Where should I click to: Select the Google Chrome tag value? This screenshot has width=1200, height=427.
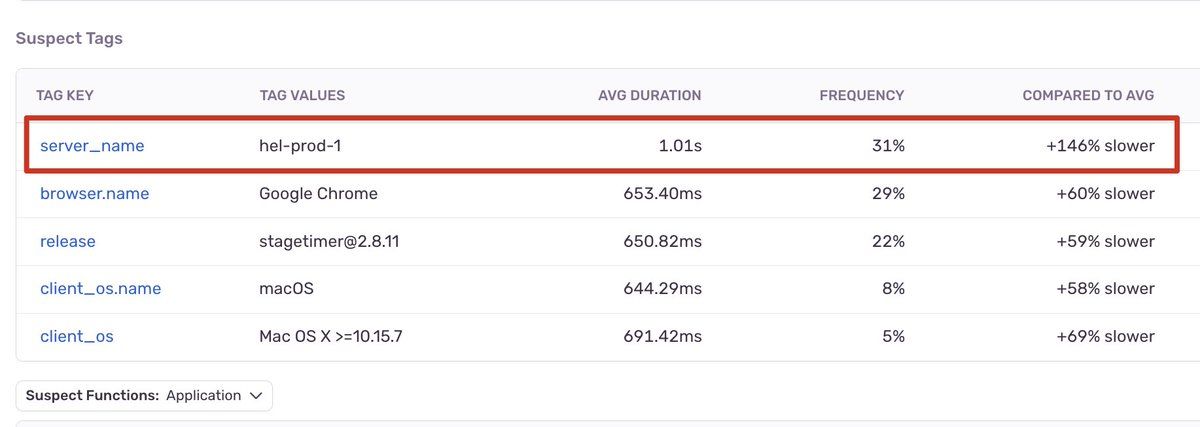tap(318, 194)
